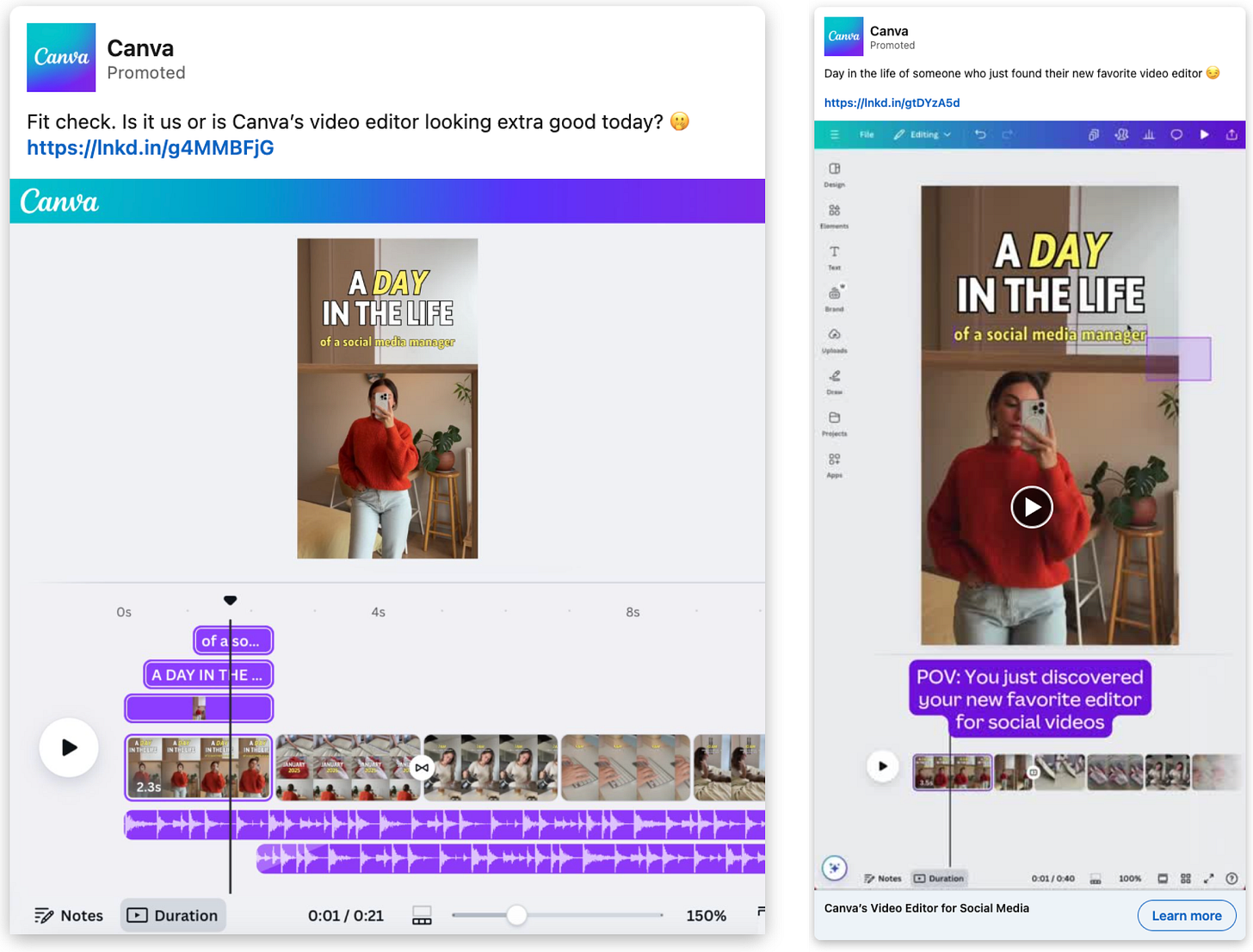Open the Apps panel in right ad
This screenshot has width=1253, height=952.
click(x=834, y=464)
